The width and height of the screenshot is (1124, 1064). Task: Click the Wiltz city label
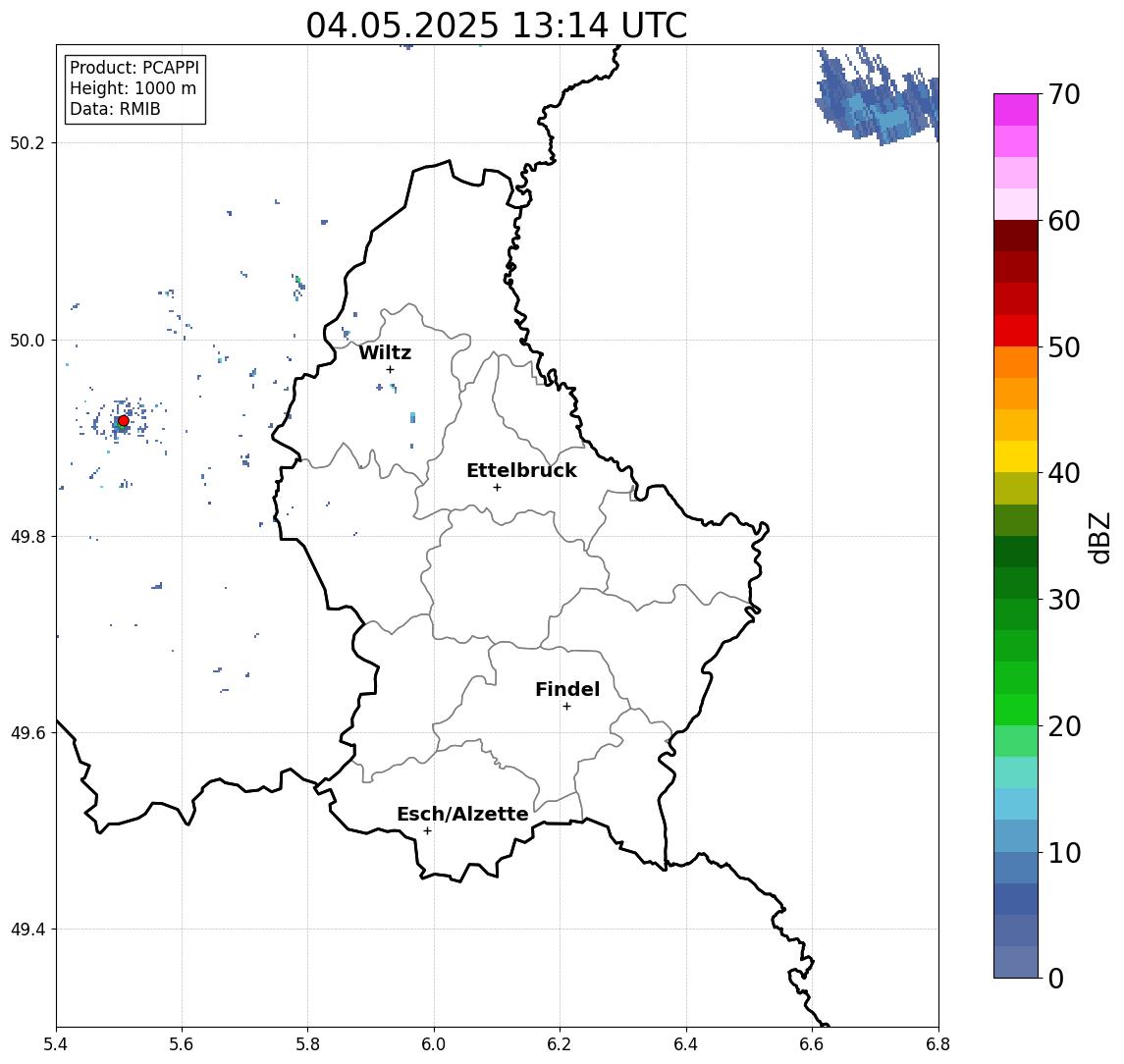pyautogui.click(x=385, y=352)
